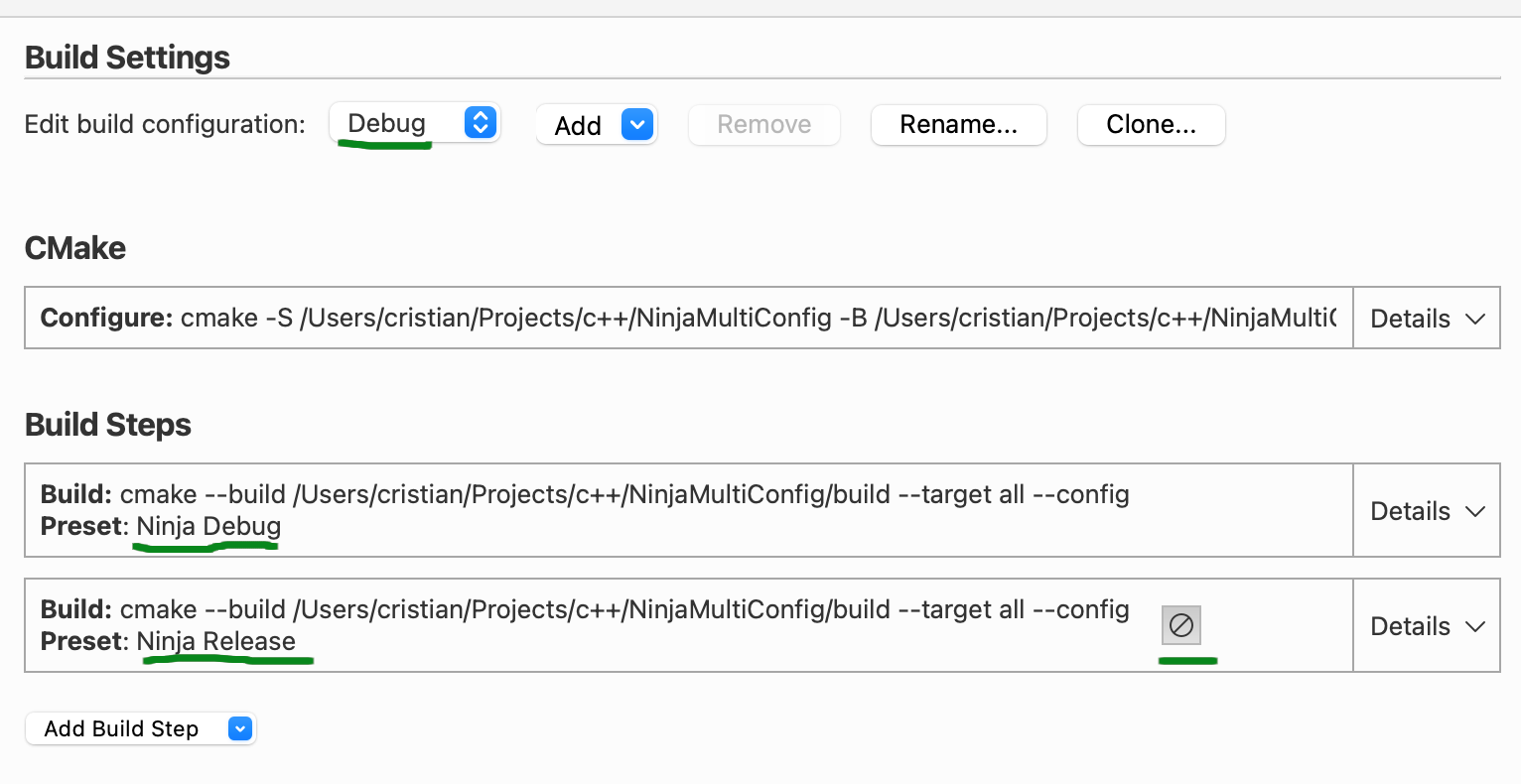This screenshot has width=1521, height=784.
Task: Click the blue up-down arrows beside Debug
Action: [480, 123]
